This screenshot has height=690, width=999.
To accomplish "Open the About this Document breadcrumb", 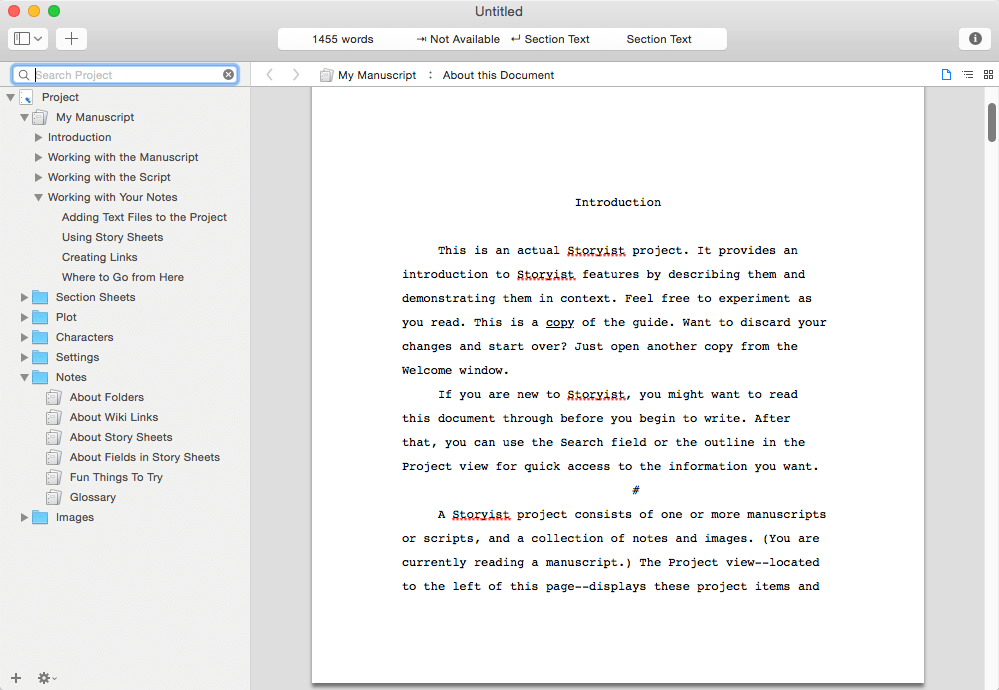I will (x=498, y=74).
